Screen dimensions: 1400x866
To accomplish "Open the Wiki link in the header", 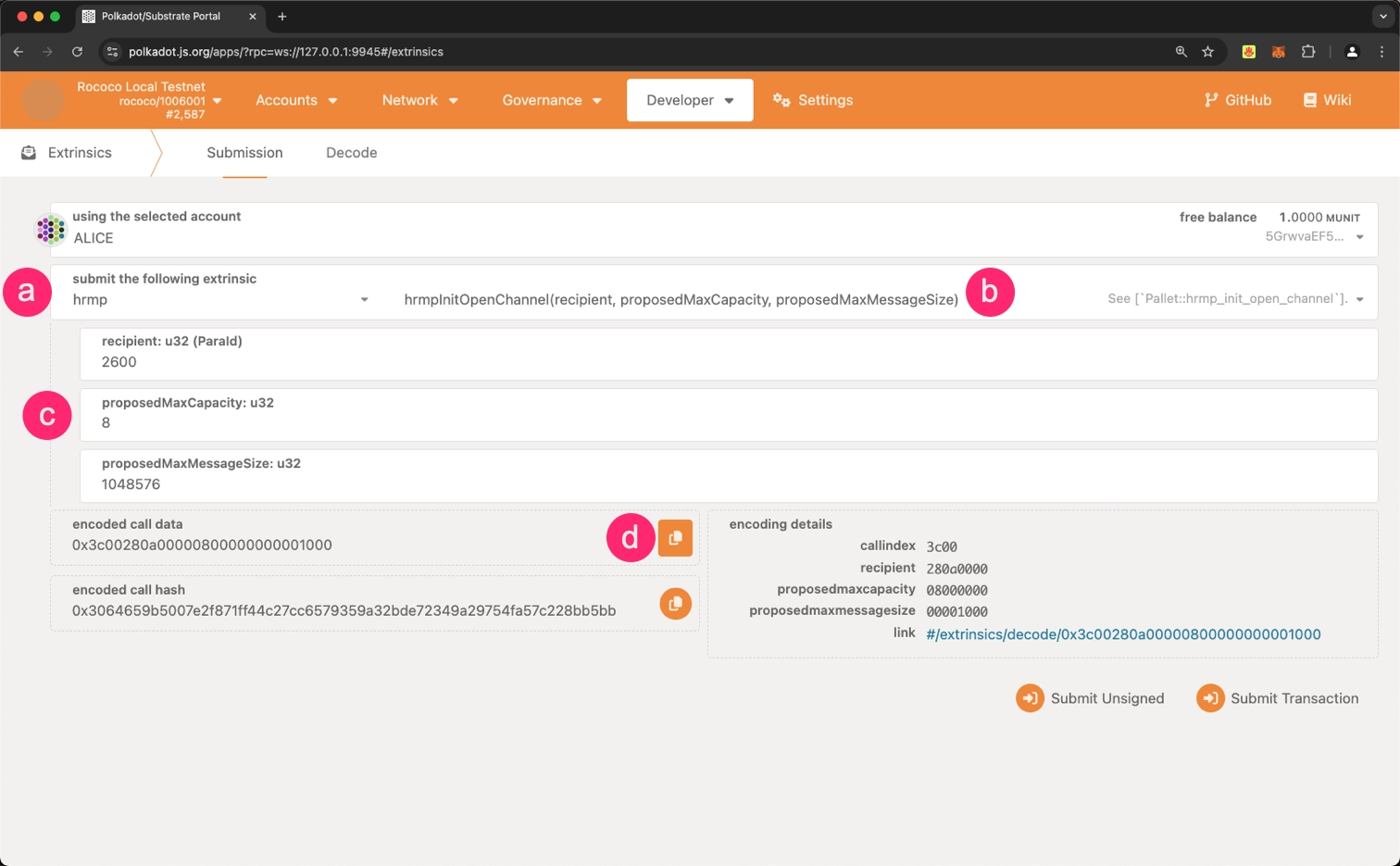I will [1327, 100].
